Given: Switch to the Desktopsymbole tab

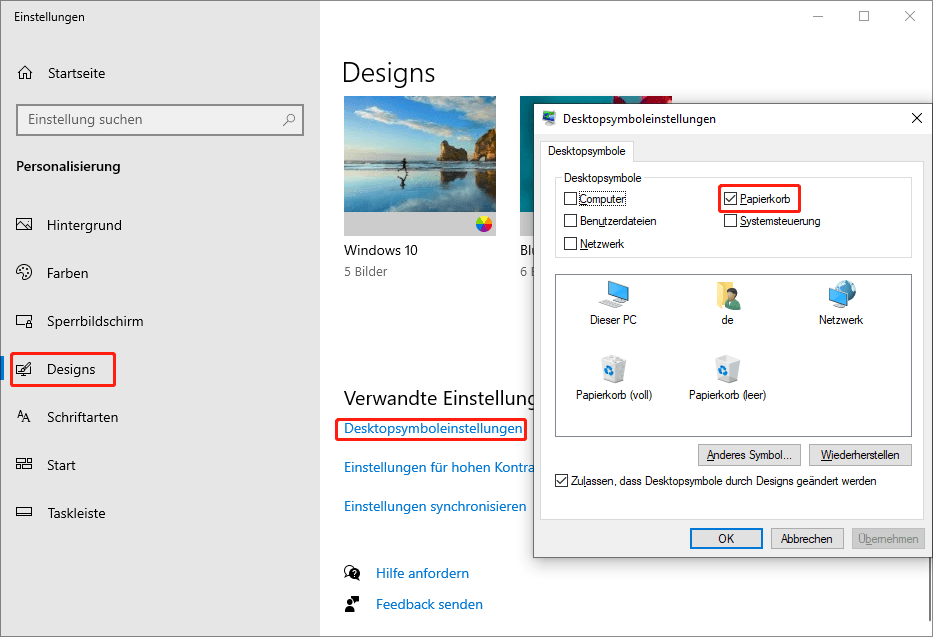Looking at the screenshot, I should [x=587, y=151].
